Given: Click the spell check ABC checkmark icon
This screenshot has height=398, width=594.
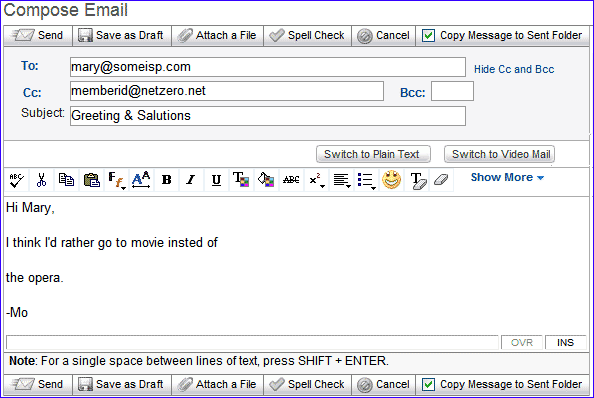Looking at the screenshot, I should click(17, 180).
